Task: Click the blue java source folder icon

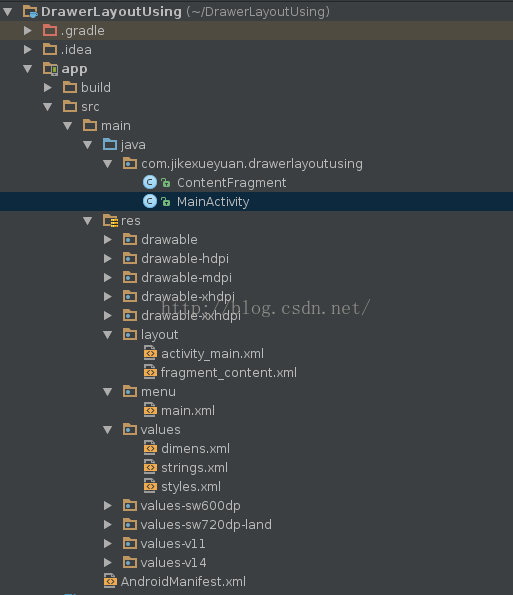Action: coord(110,144)
